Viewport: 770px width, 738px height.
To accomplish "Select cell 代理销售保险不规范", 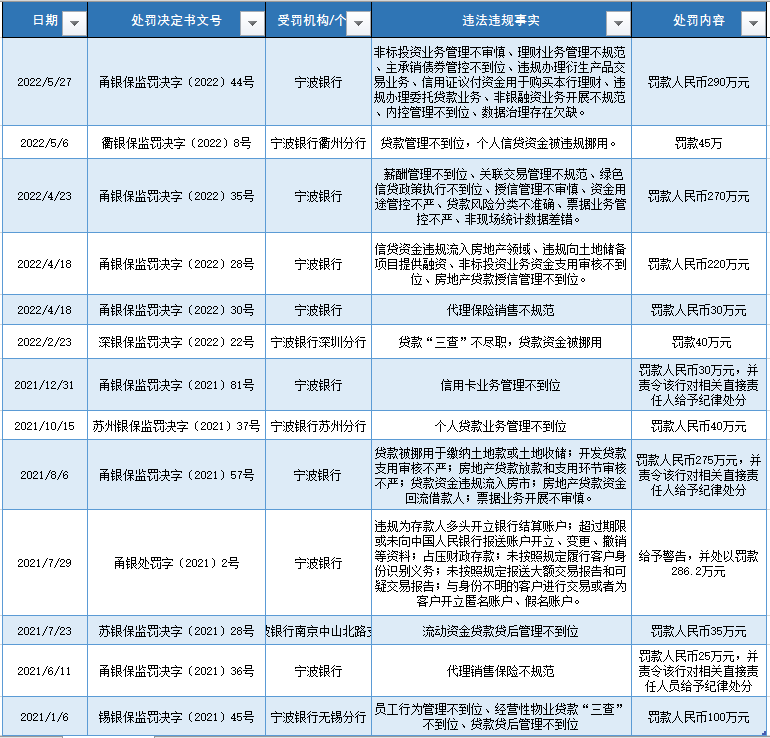I will (501, 671).
